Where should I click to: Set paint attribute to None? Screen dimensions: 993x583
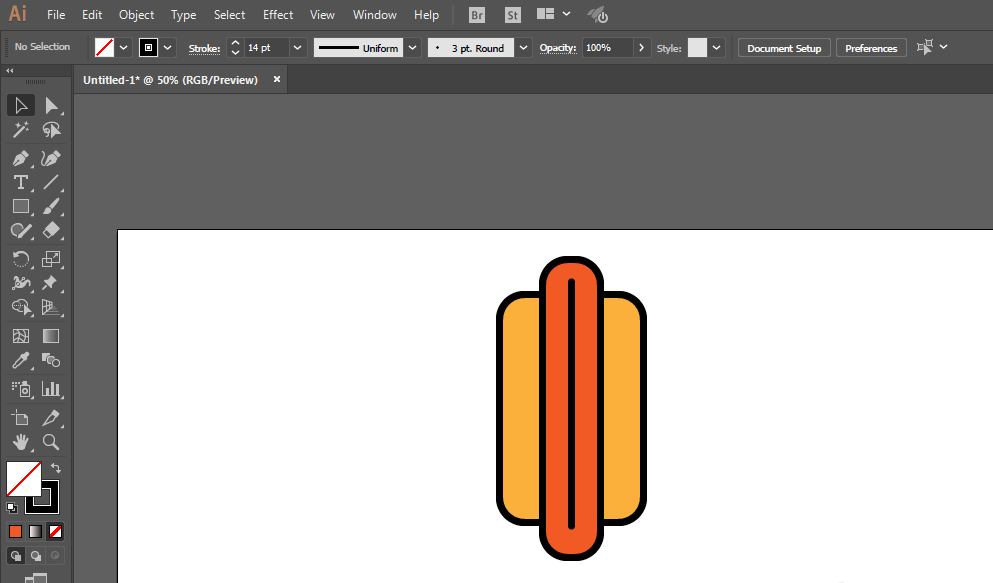click(56, 531)
